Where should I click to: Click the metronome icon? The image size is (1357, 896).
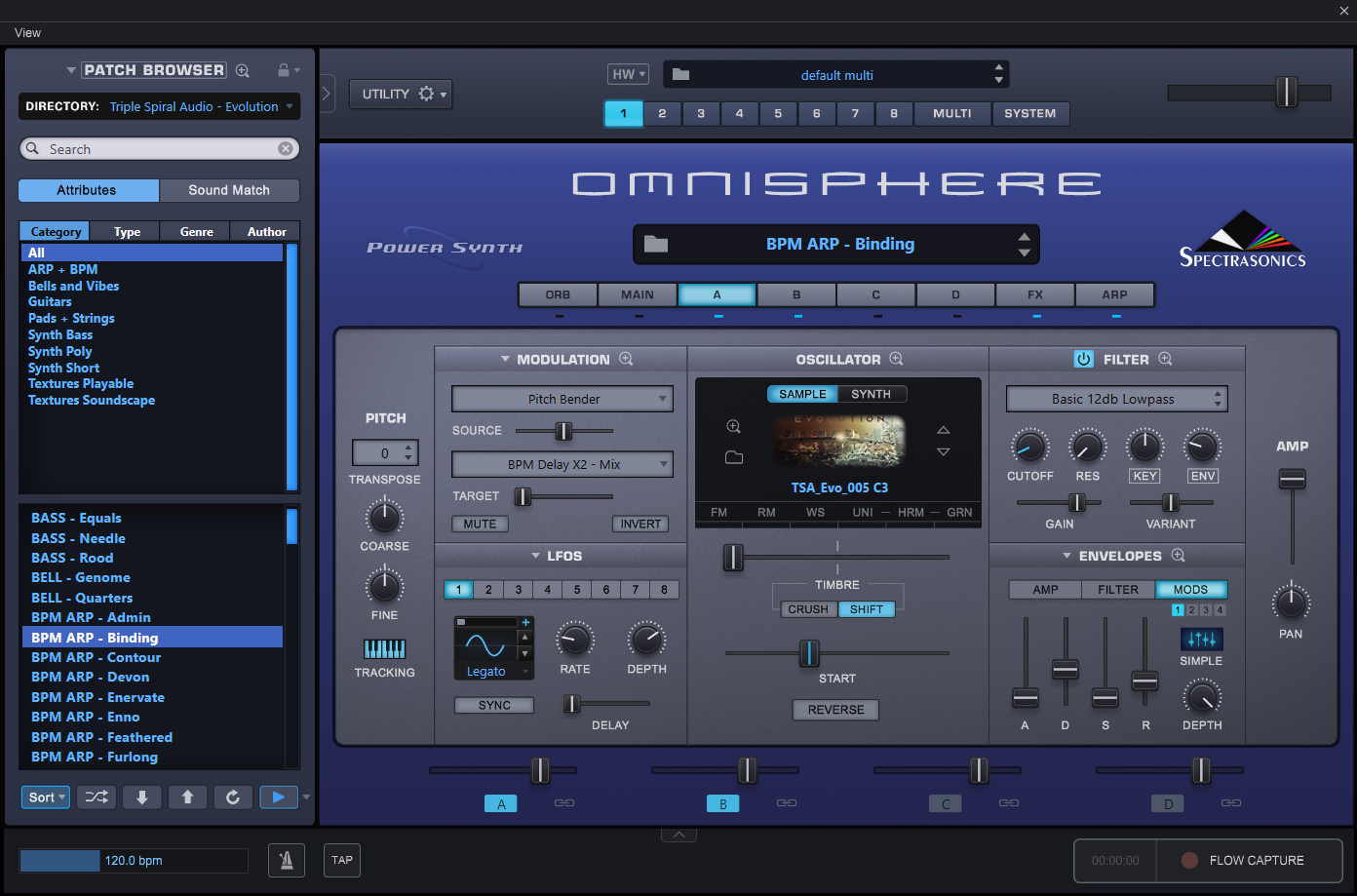[x=287, y=860]
